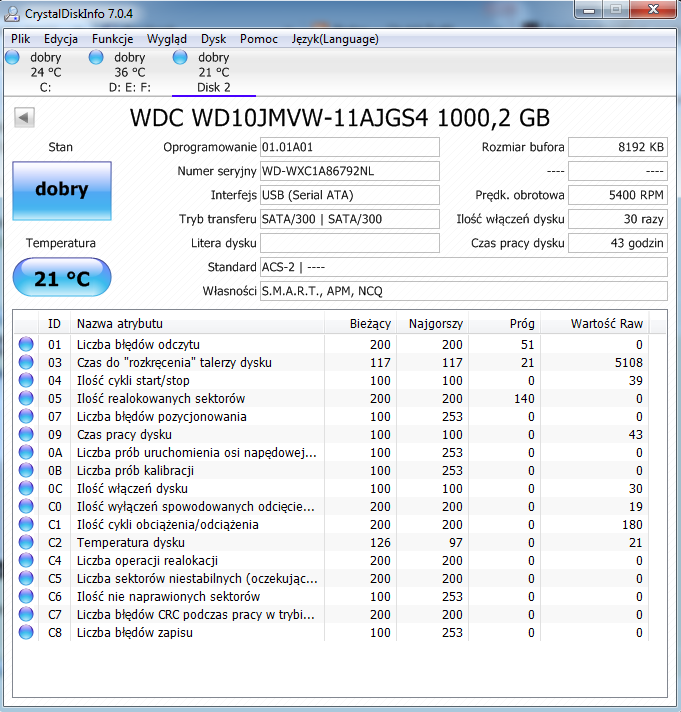Open the Wygląd menu

pyautogui.click(x=167, y=39)
